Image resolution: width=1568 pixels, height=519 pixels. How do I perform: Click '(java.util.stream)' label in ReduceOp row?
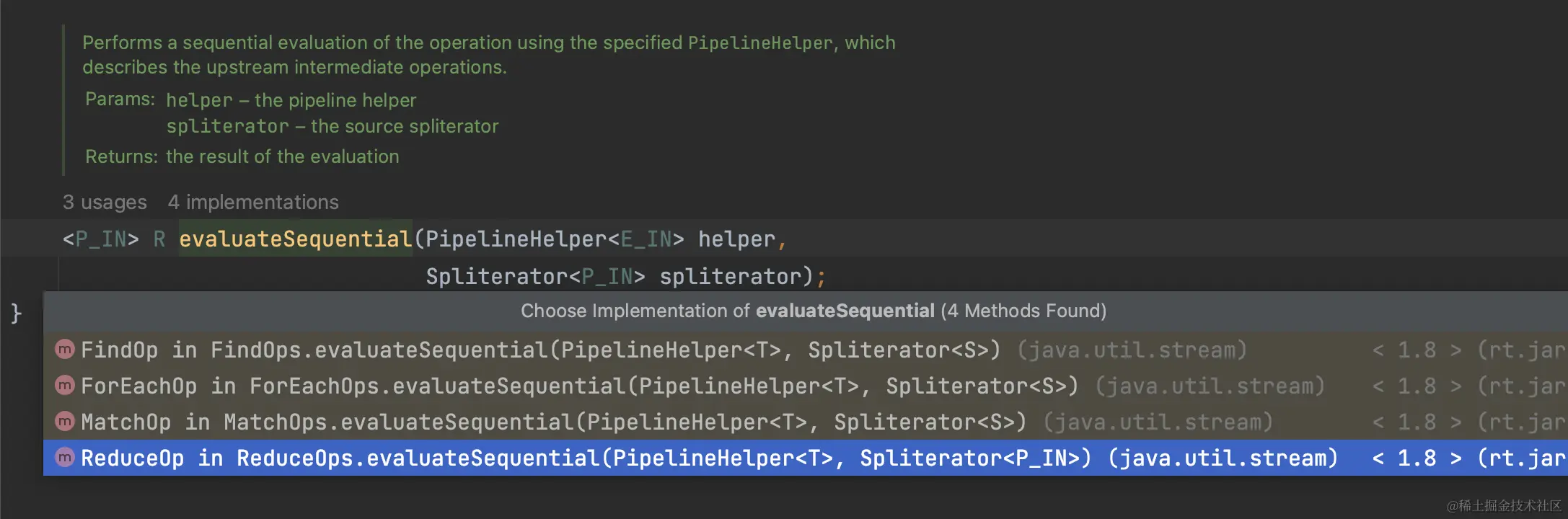1223,458
